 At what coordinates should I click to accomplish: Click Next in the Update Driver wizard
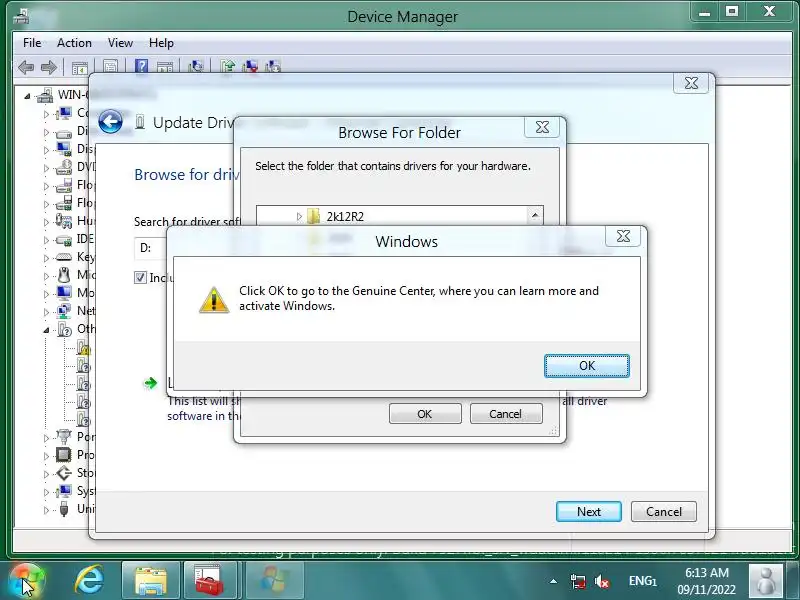pos(589,511)
